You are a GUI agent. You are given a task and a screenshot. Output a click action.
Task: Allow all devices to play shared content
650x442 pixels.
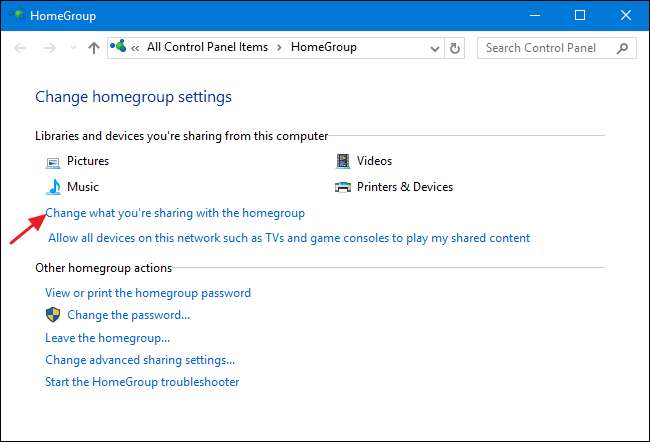[289, 238]
